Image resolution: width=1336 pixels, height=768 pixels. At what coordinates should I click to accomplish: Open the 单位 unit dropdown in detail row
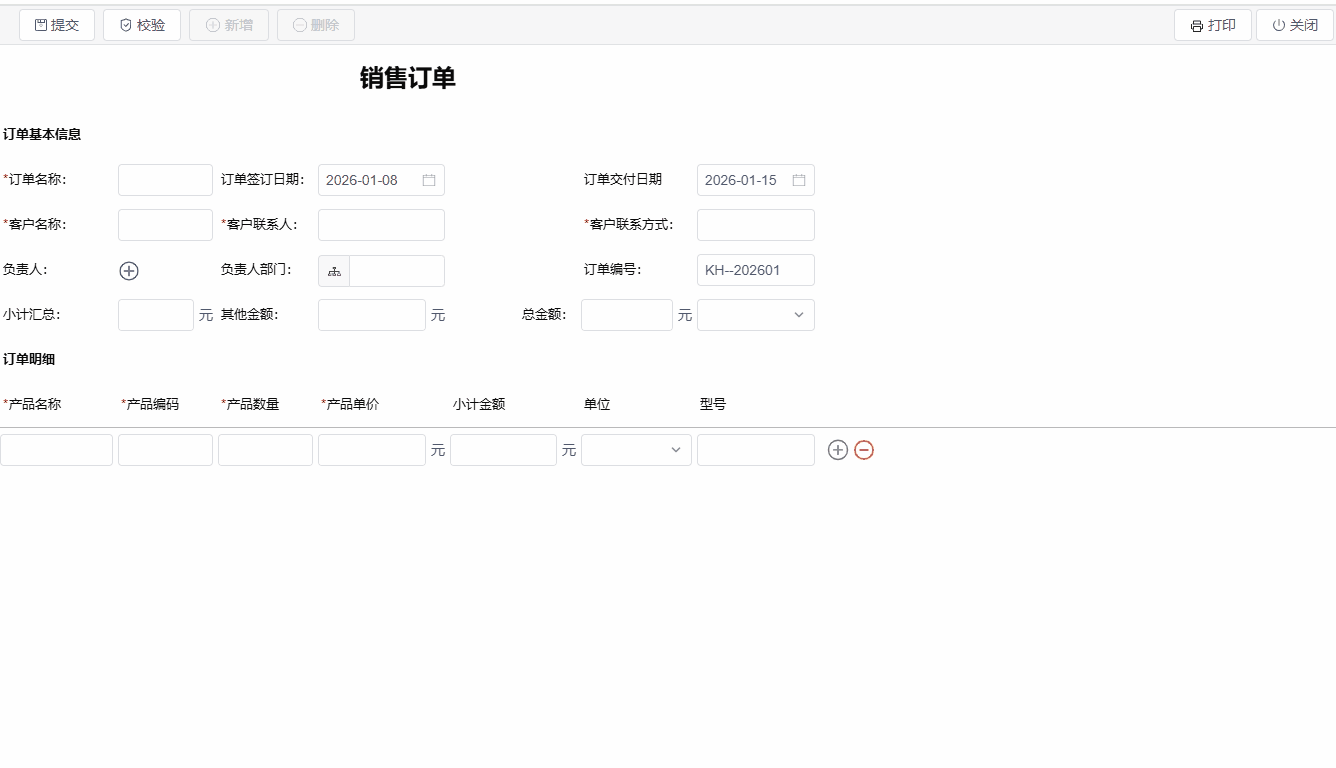pyautogui.click(x=636, y=450)
